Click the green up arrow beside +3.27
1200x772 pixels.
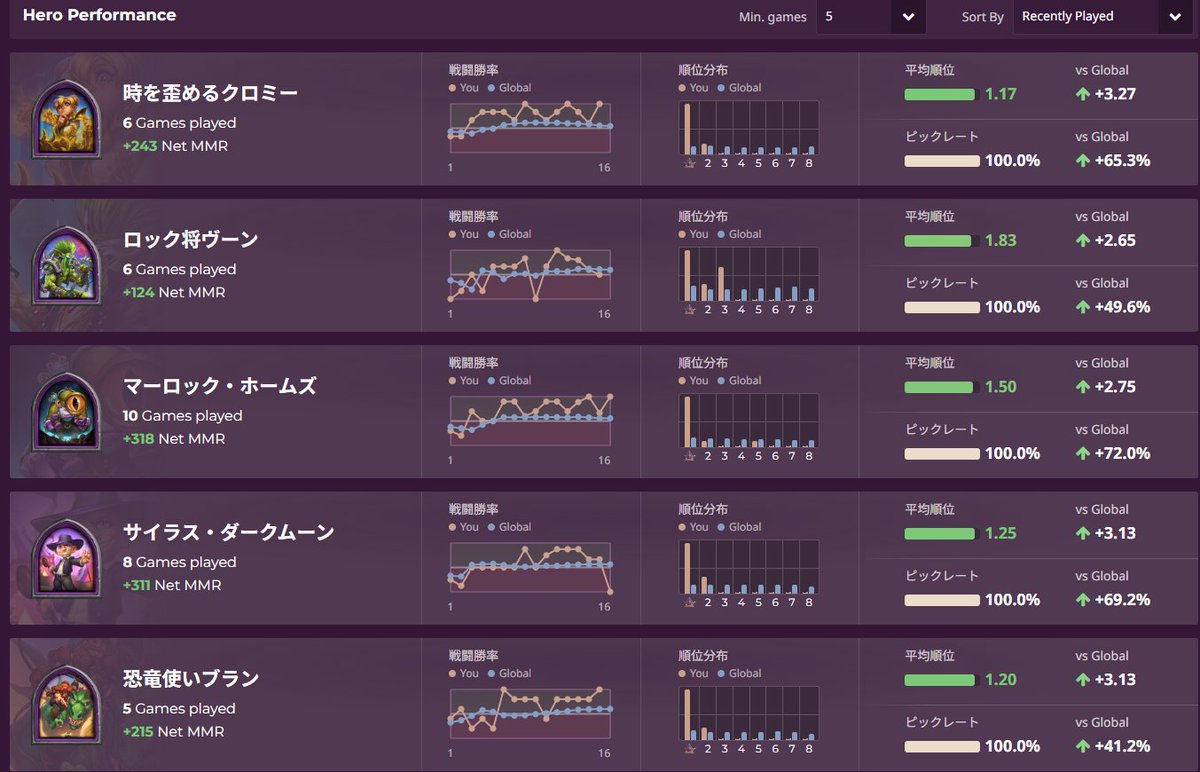[1083, 94]
